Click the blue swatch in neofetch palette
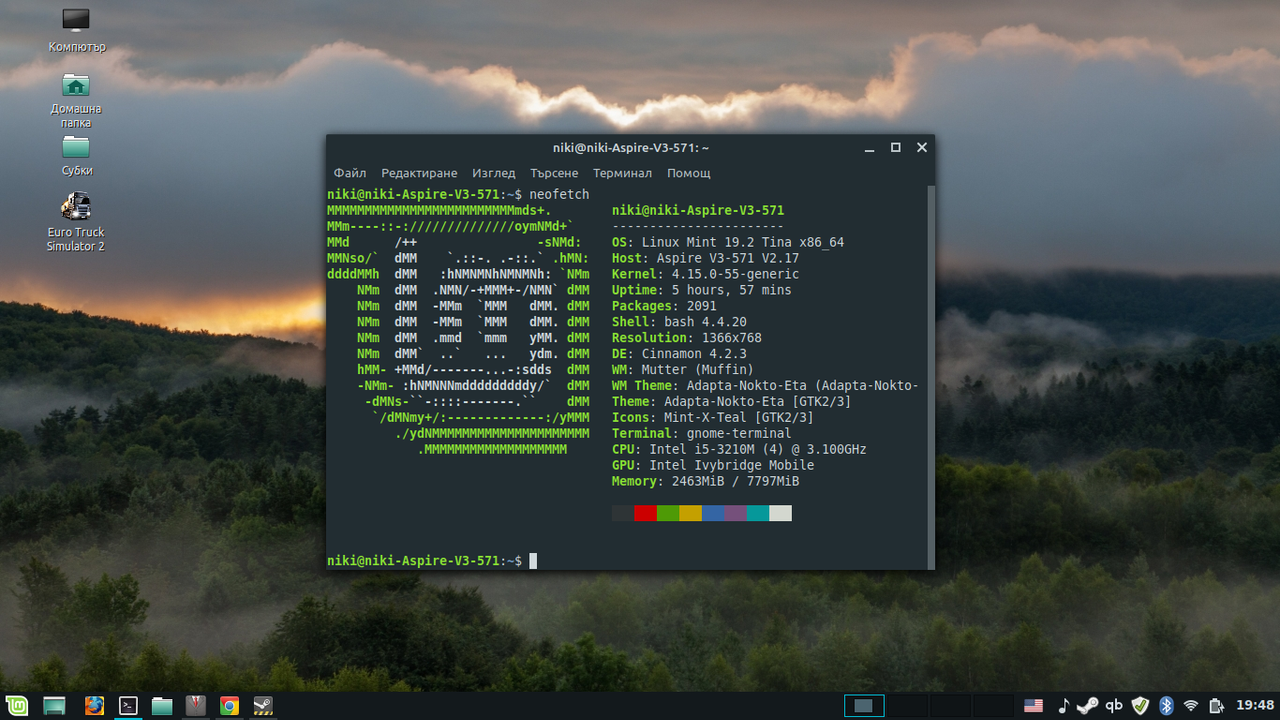This screenshot has width=1280, height=720. (x=713, y=513)
